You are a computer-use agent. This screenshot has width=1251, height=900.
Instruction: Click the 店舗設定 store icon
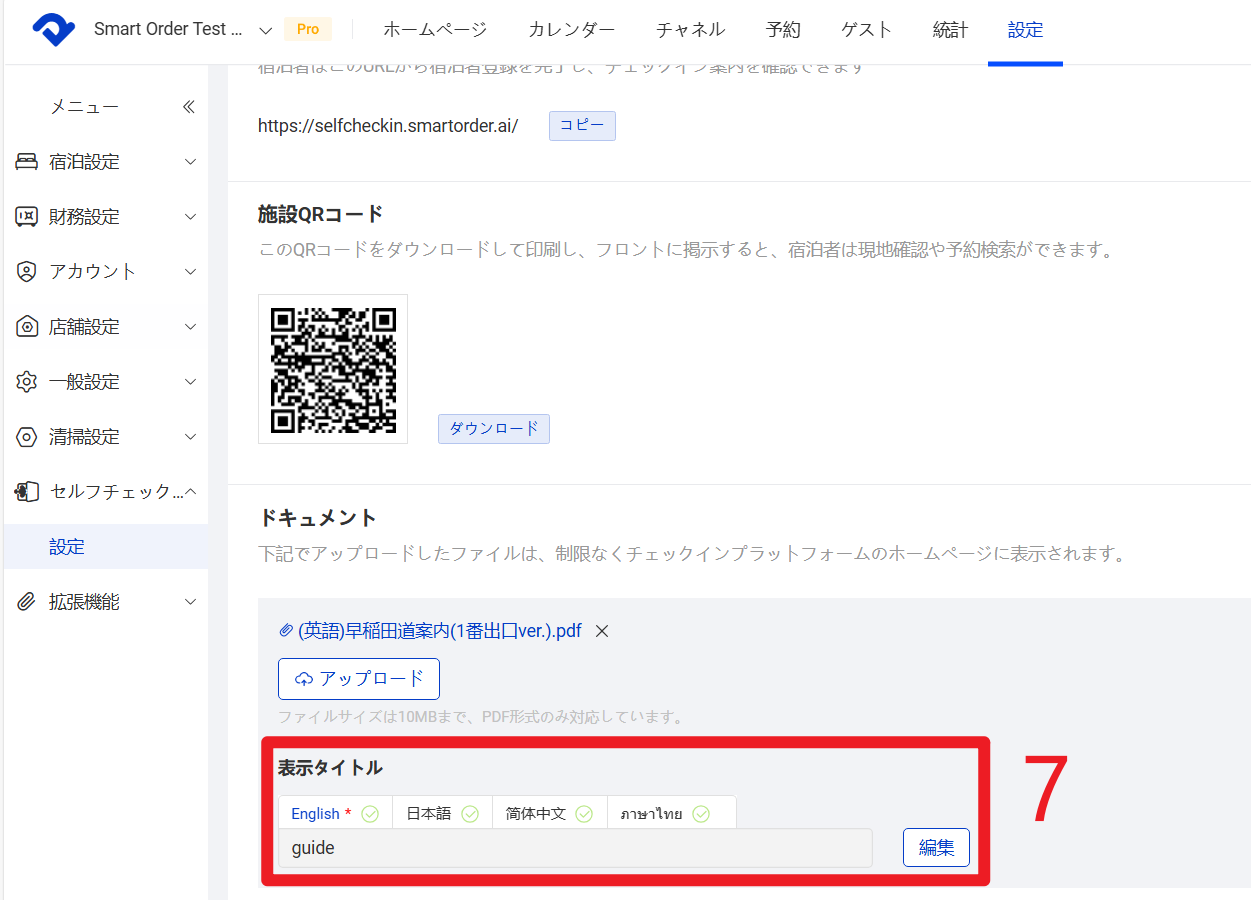pyautogui.click(x=27, y=327)
